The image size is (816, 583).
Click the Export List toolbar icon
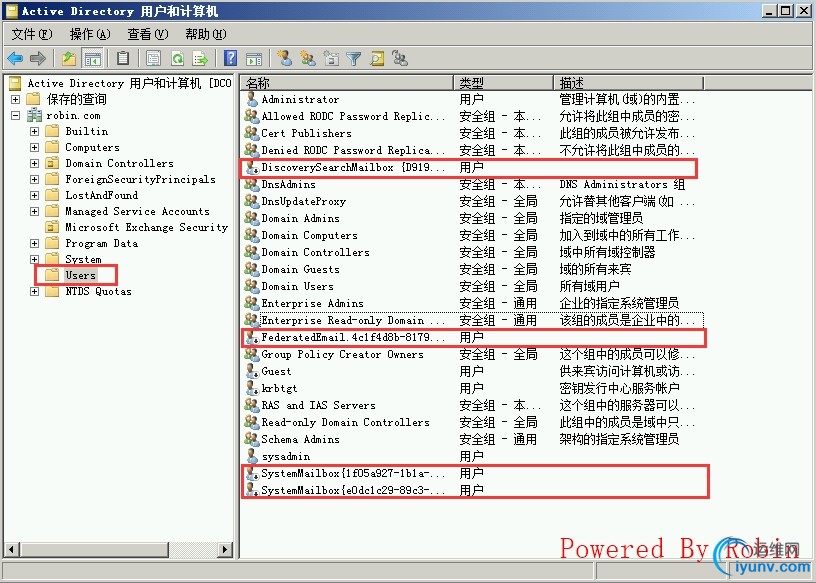pyautogui.click(x=200, y=58)
